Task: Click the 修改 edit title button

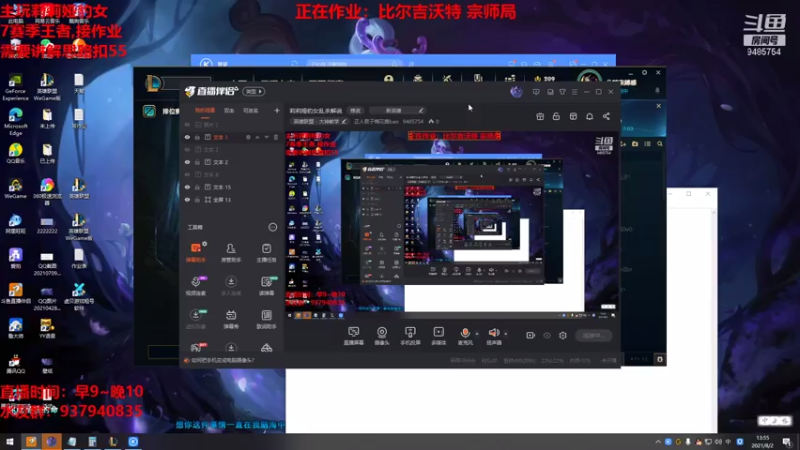Action: 355,110
